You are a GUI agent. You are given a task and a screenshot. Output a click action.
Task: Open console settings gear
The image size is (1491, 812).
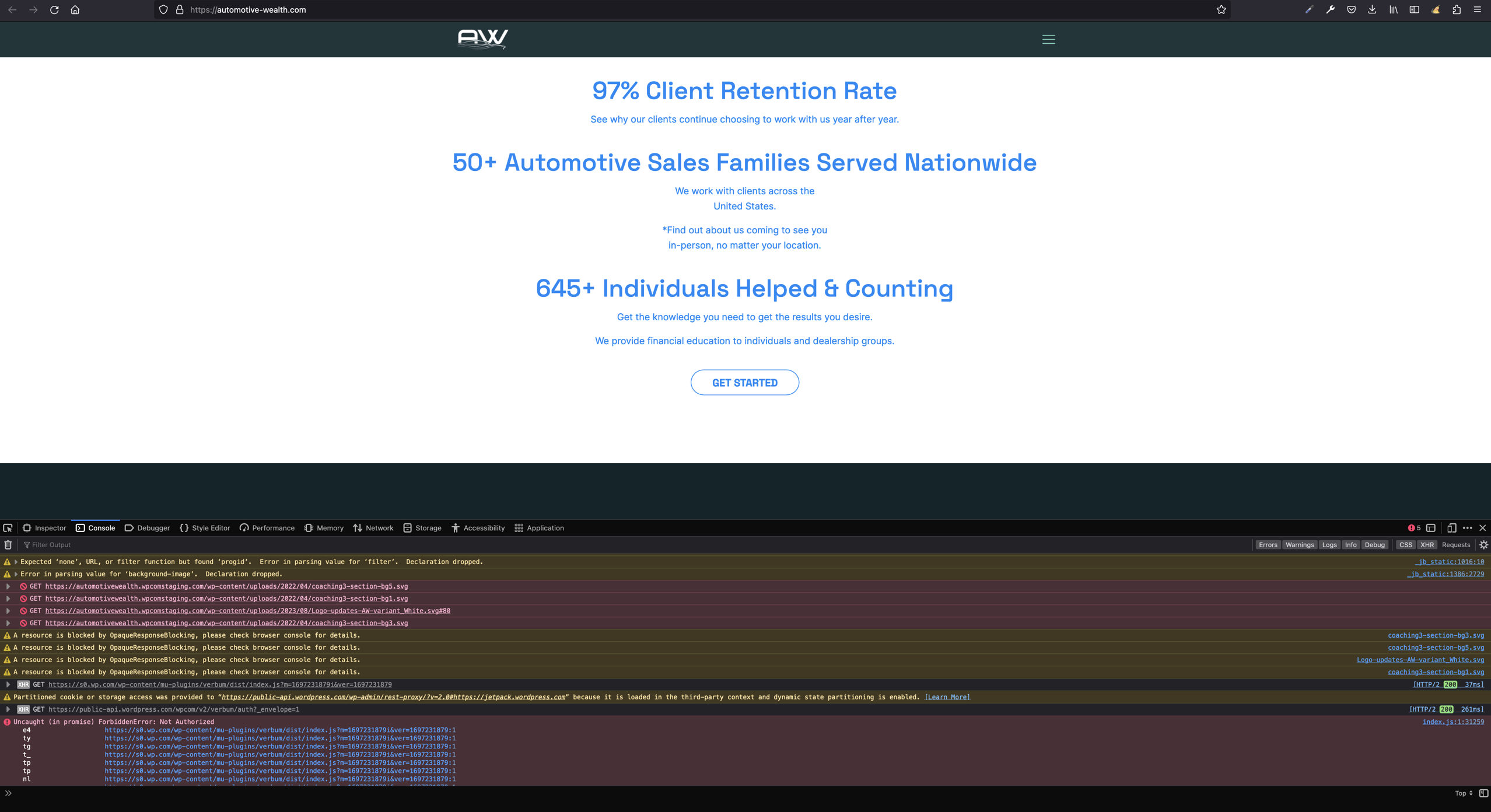1483,545
